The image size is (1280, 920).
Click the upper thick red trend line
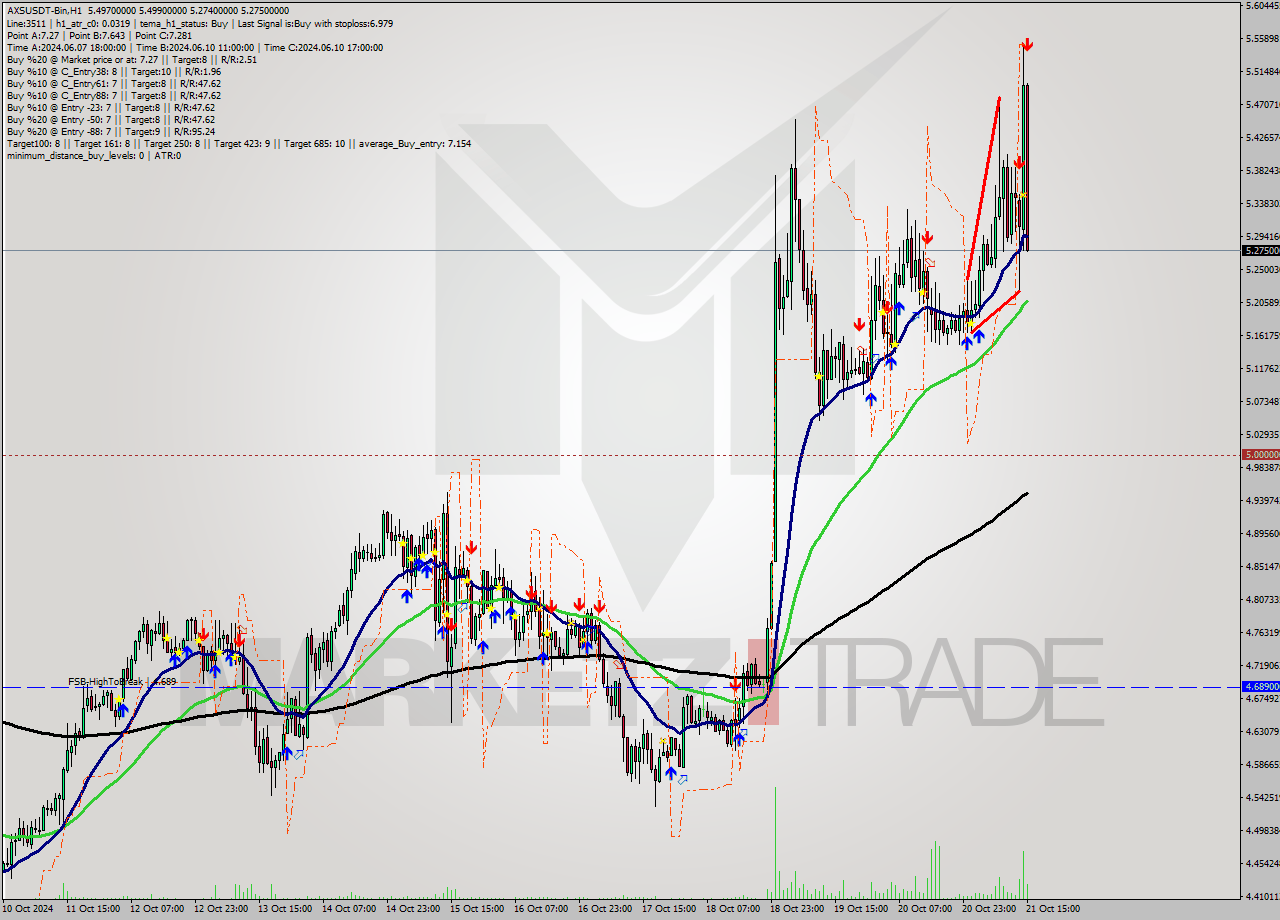983,188
